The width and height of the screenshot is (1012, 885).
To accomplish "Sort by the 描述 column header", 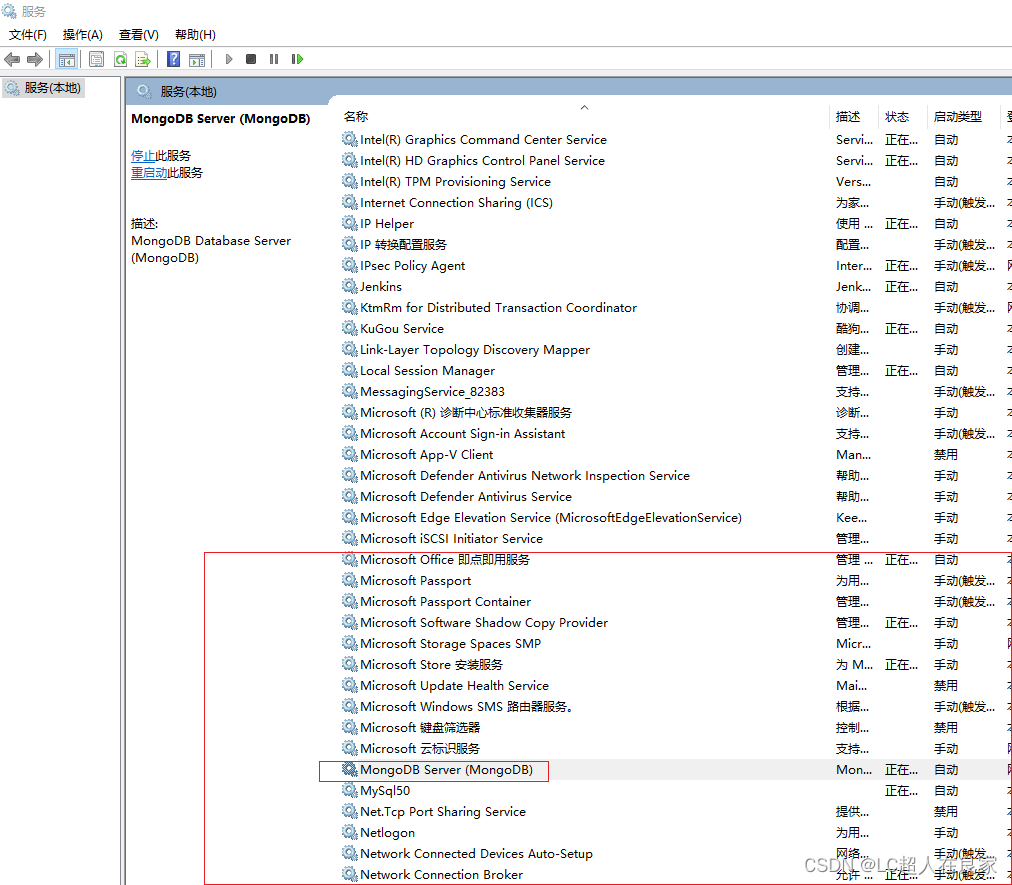I will (847, 117).
